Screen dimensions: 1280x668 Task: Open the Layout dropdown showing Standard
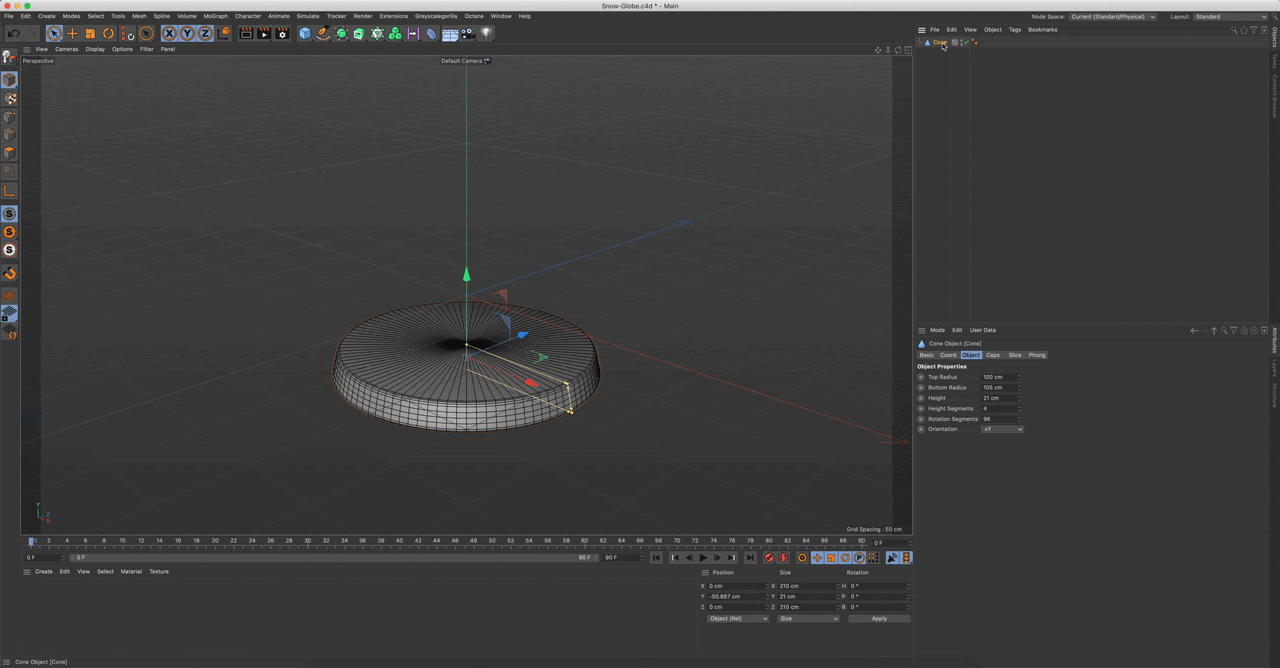pyautogui.click(x=1230, y=16)
